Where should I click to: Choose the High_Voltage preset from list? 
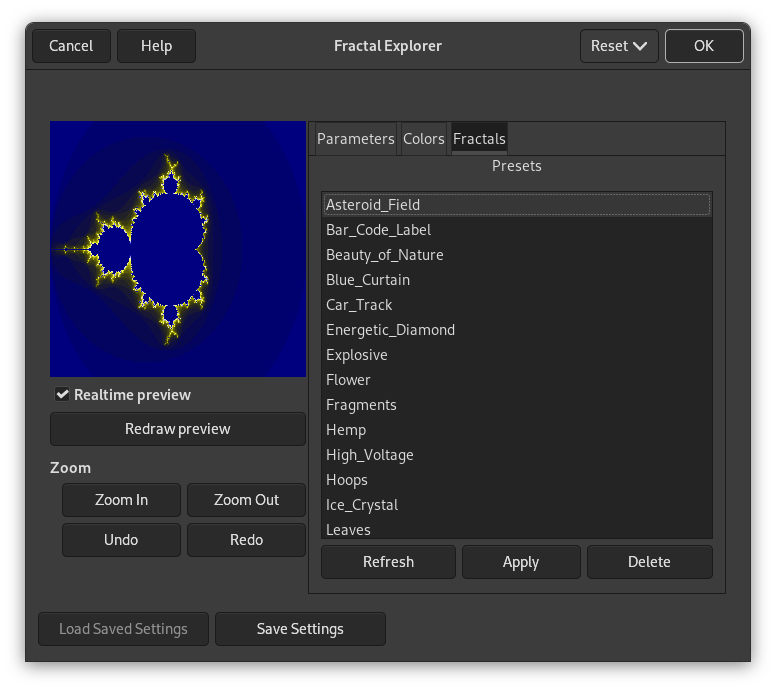point(370,455)
